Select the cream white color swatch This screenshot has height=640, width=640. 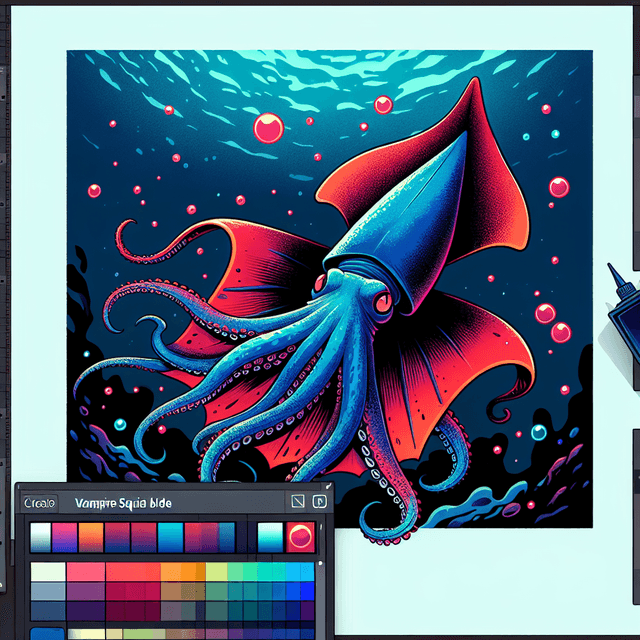tap(48, 571)
